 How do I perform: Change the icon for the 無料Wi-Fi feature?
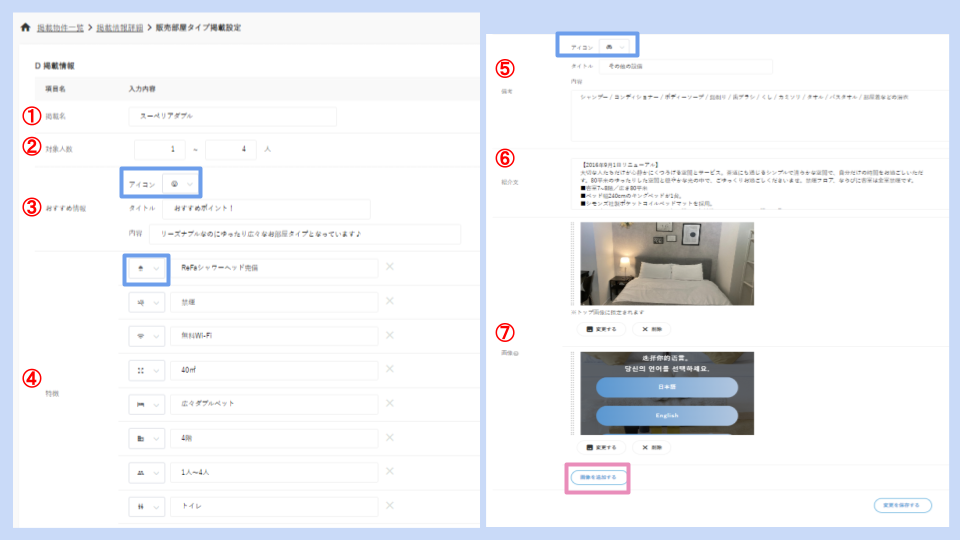click(145, 336)
